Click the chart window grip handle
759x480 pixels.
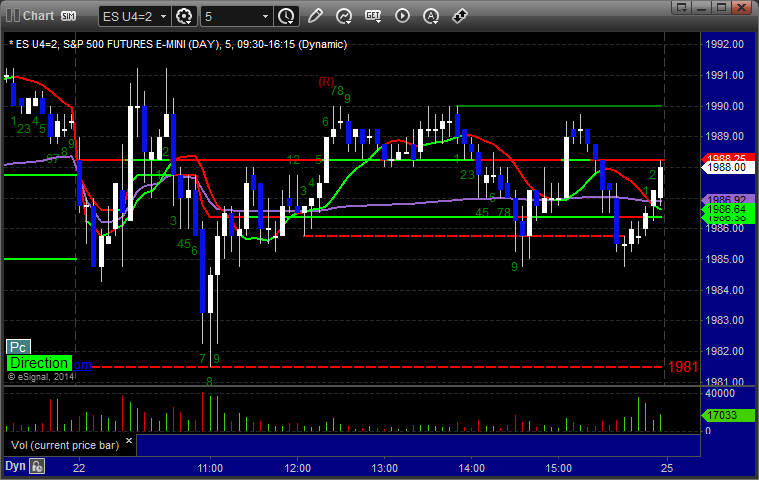[13, 15]
